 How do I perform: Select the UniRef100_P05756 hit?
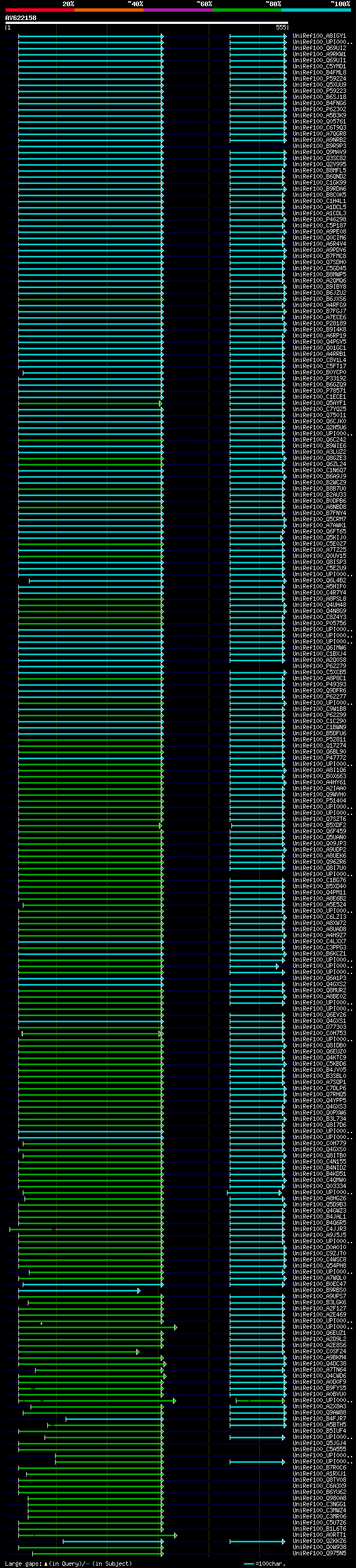(x=319, y=624)
